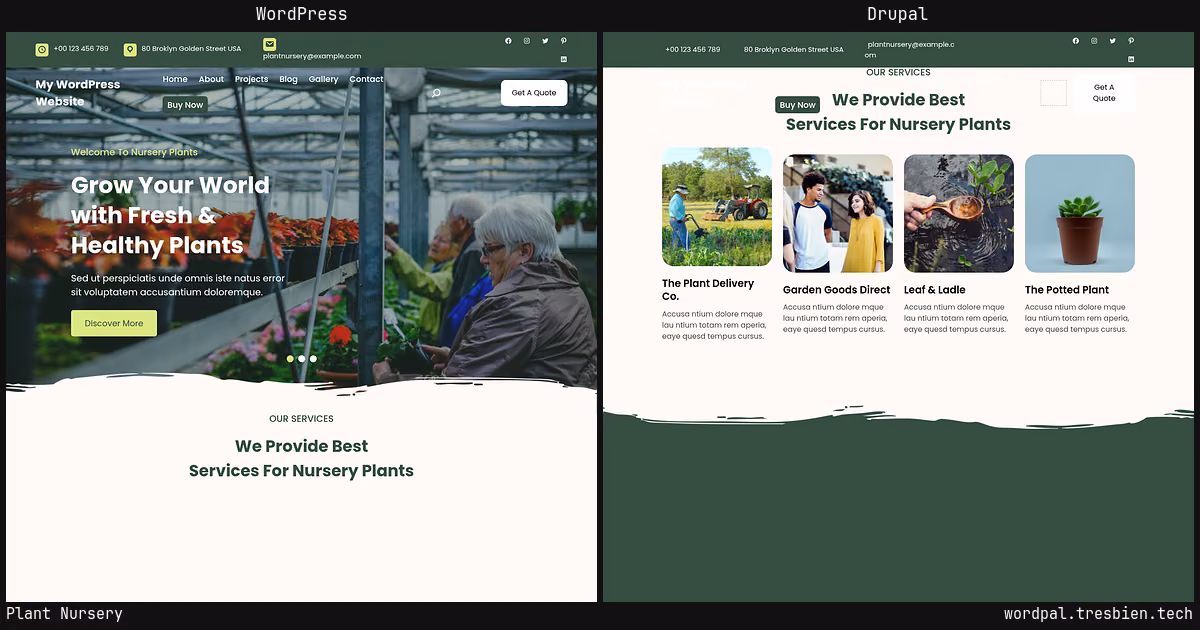1200x630 pixels.
Task: Click the Discover More button on hero banner
Action: 114,323
